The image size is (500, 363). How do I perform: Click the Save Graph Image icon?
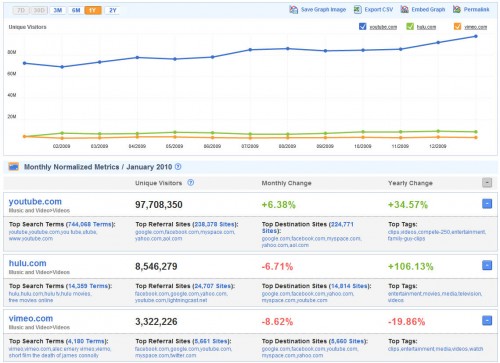coord(293,10)
